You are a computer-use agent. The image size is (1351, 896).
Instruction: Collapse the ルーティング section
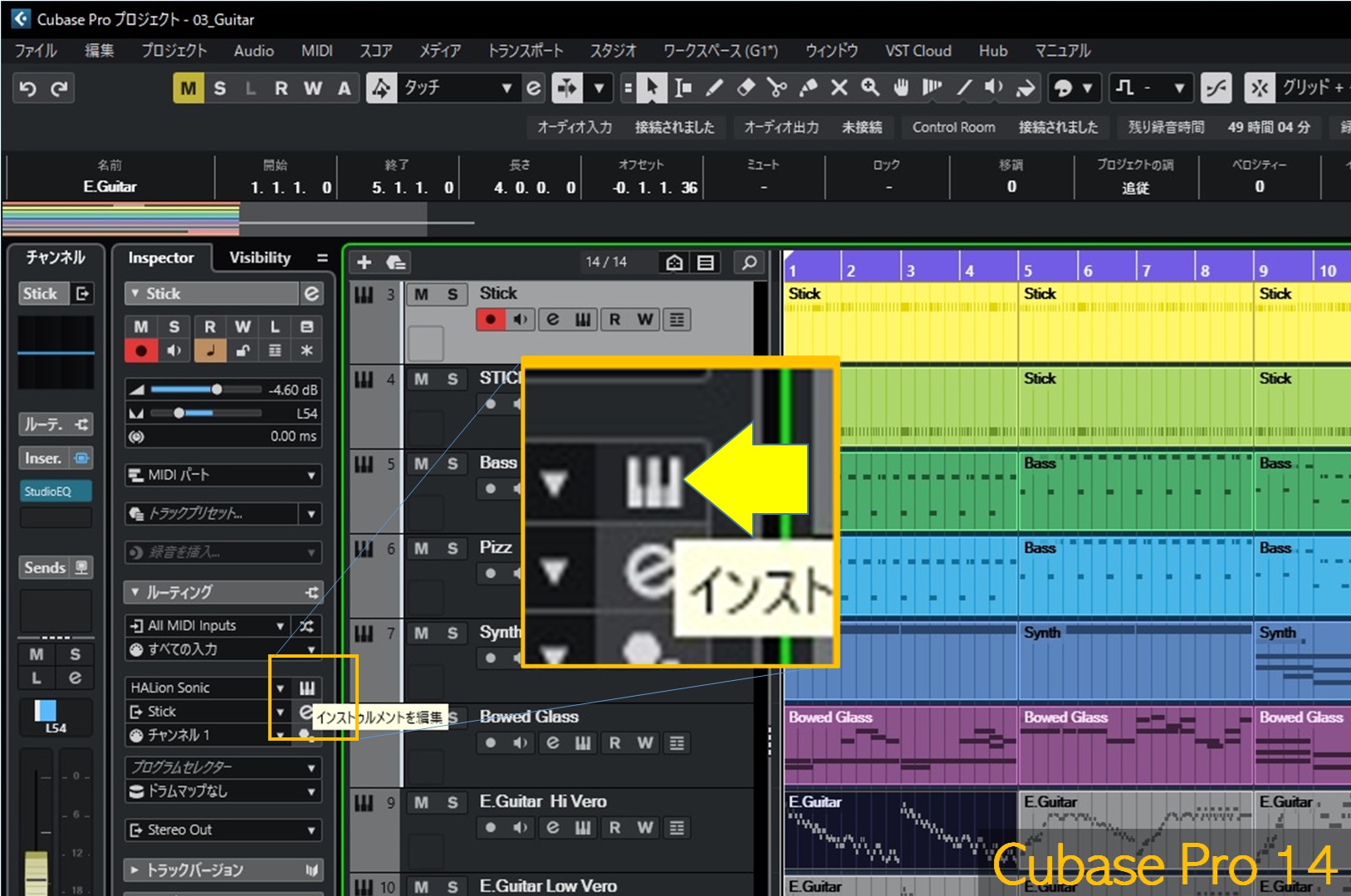tap(135, 592)
